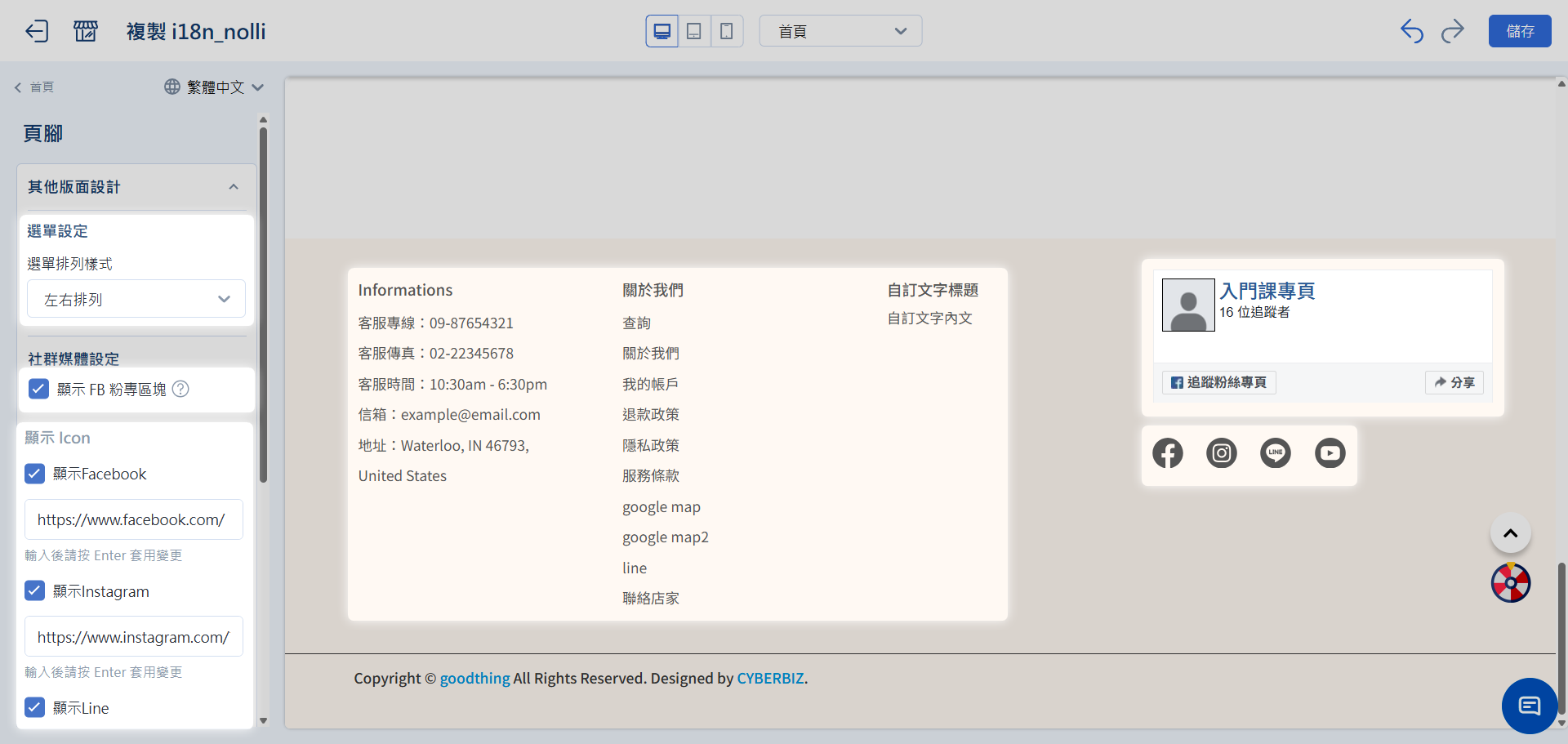The image size is (1568, 744).
Task: Click the Facebook URL input field
Action: click(x=134, y=519)
